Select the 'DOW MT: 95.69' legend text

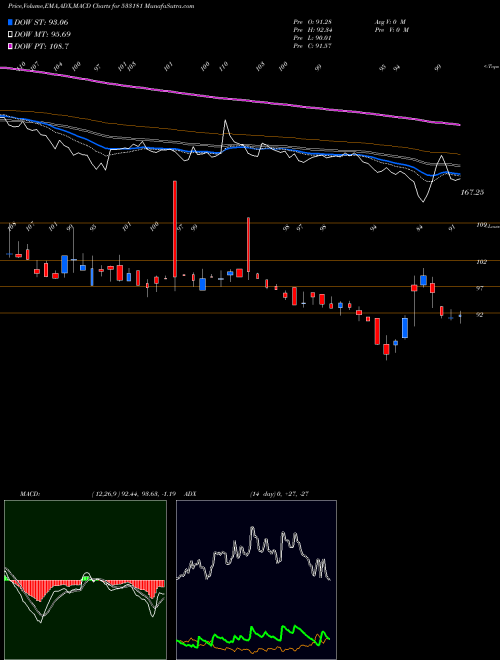tap(43, 35)
